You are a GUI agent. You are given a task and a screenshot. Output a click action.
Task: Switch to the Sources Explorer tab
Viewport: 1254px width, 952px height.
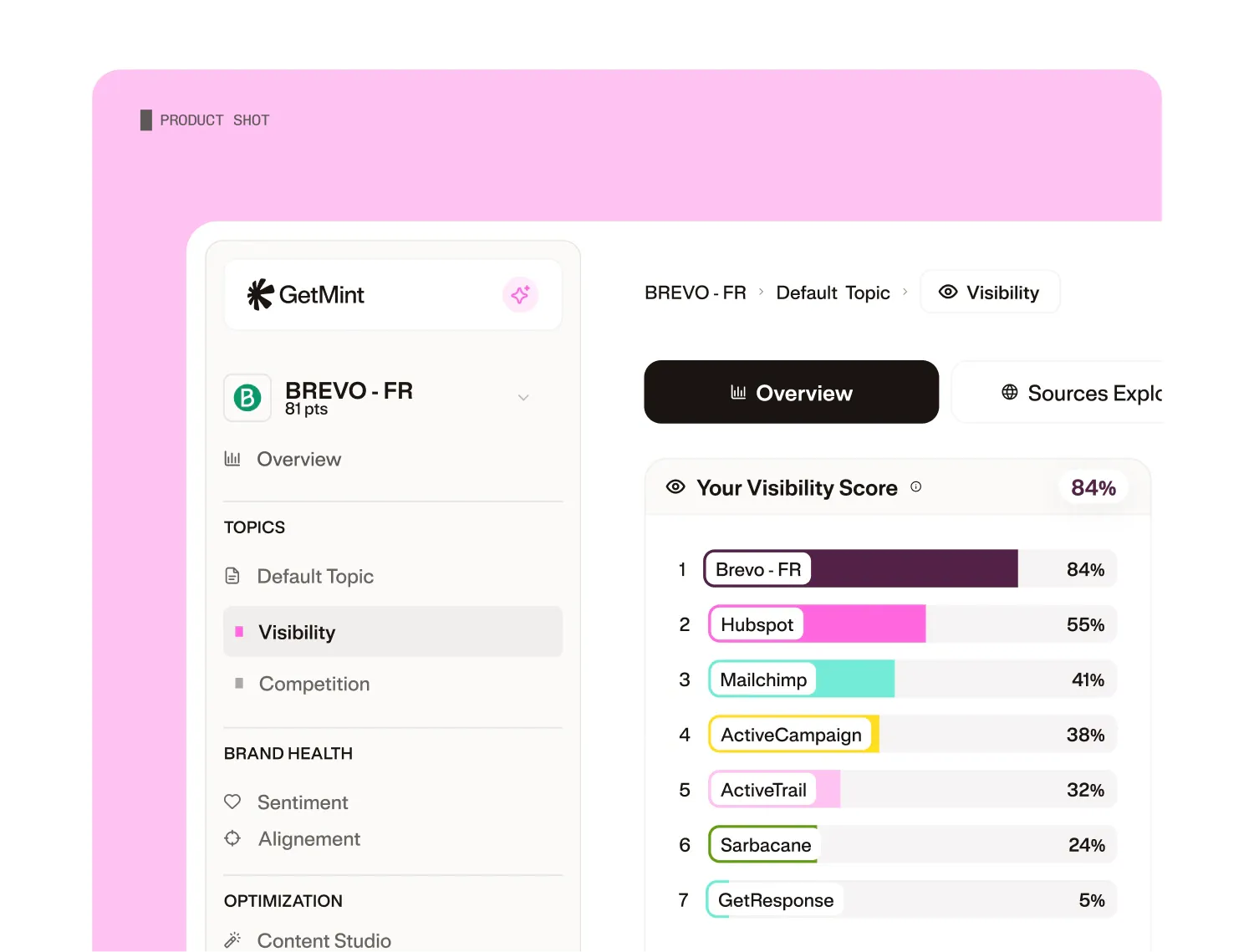point(1058,392)
